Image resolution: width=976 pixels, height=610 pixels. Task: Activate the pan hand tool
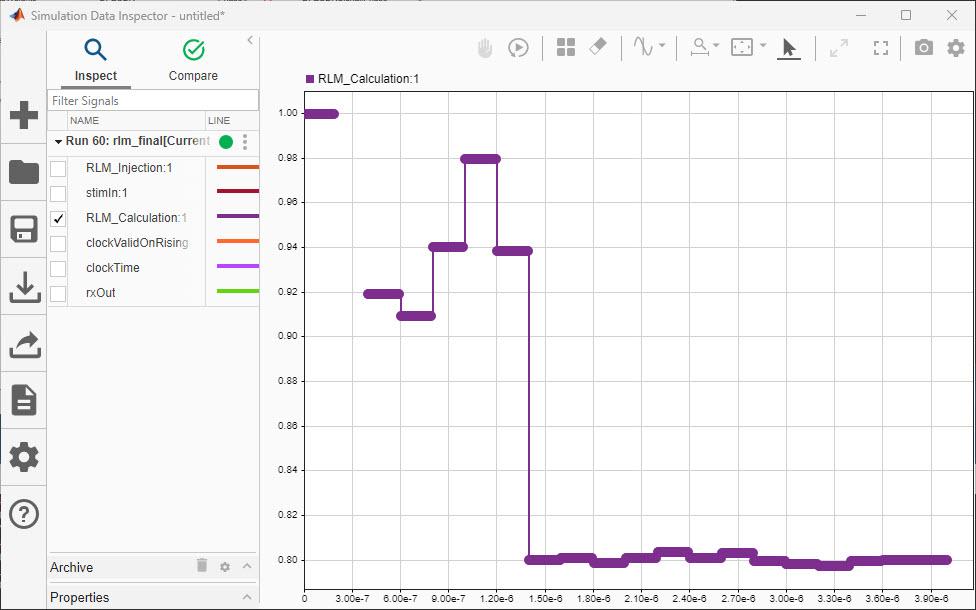pos(484,47)
